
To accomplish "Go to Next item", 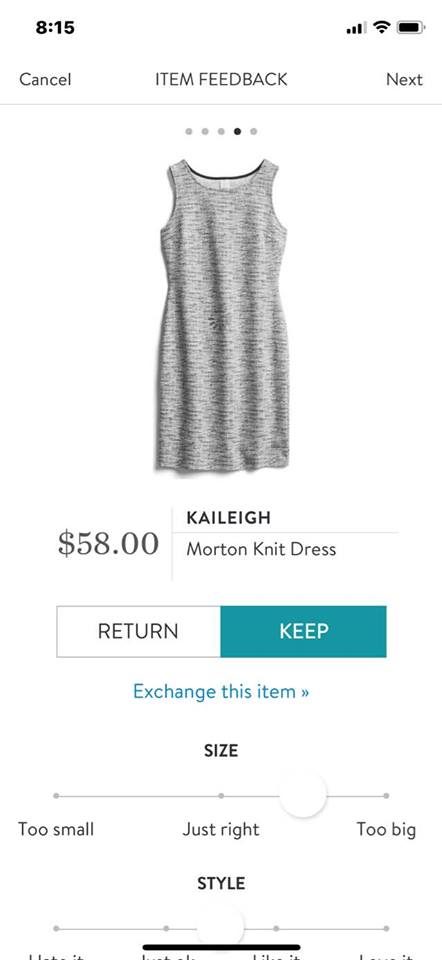I will [404, 80].
